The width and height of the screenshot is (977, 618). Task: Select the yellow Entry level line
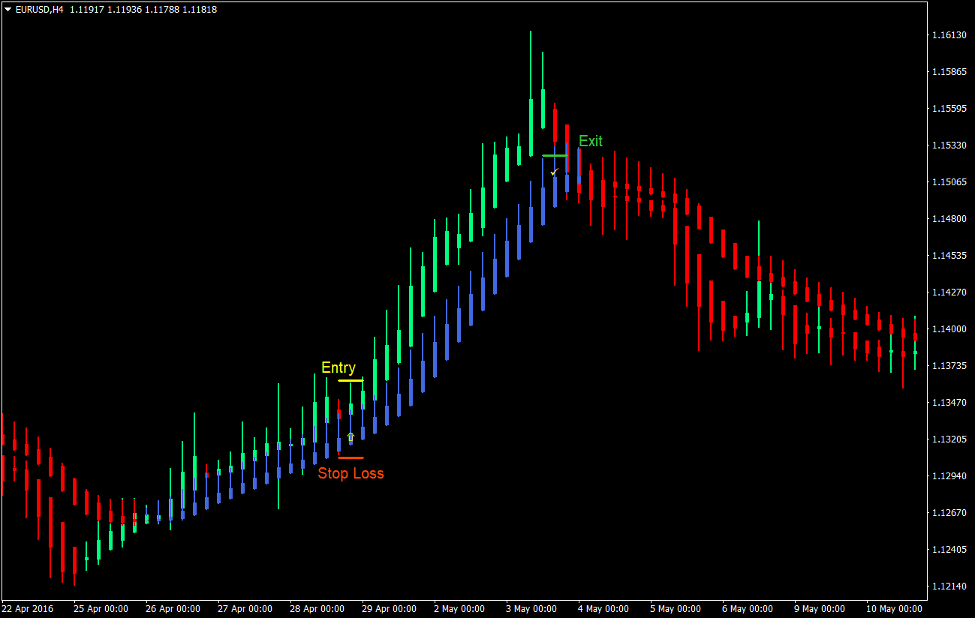click(350, 381)
